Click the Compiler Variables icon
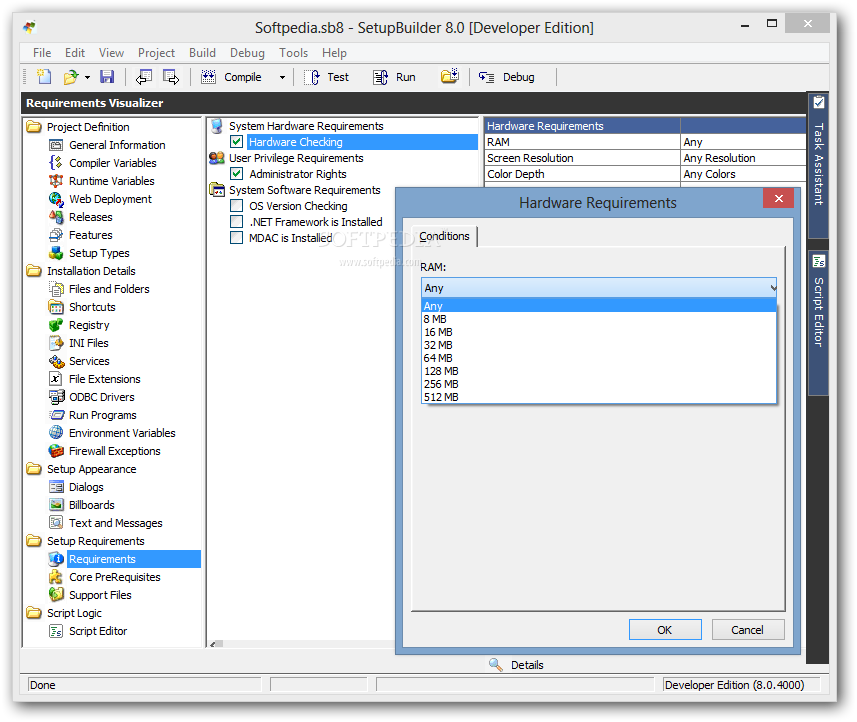This screenshot has width=857, height=722. (x=56, y=163)
